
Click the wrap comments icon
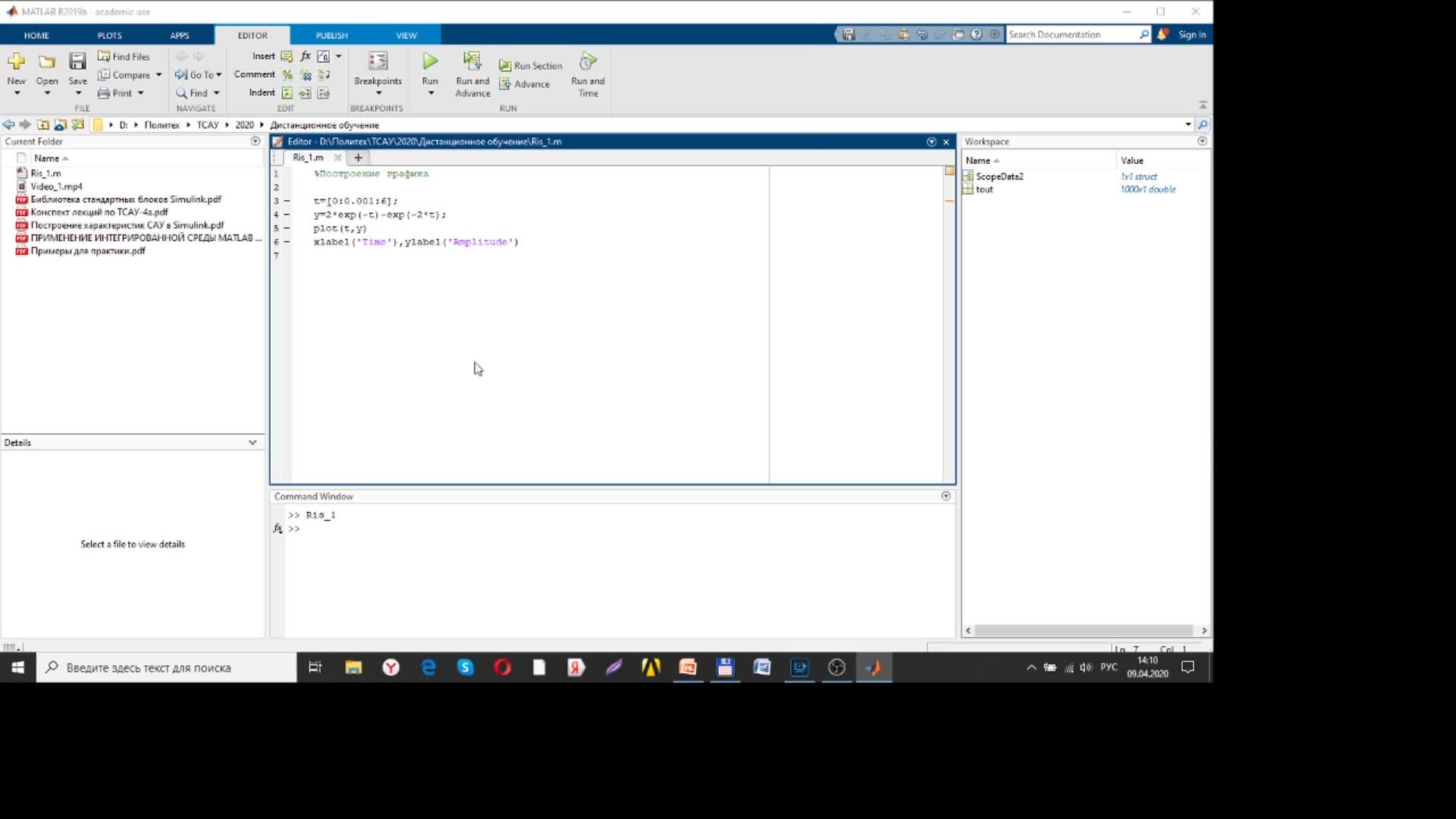324,74
